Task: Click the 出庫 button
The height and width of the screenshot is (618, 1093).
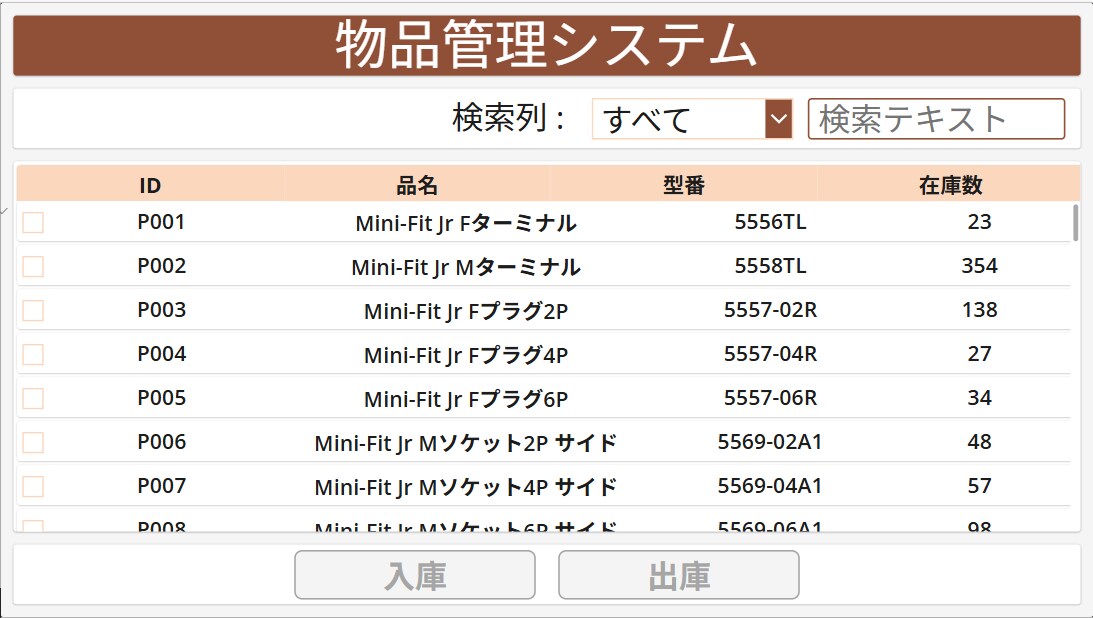Action: coord(678,575)
